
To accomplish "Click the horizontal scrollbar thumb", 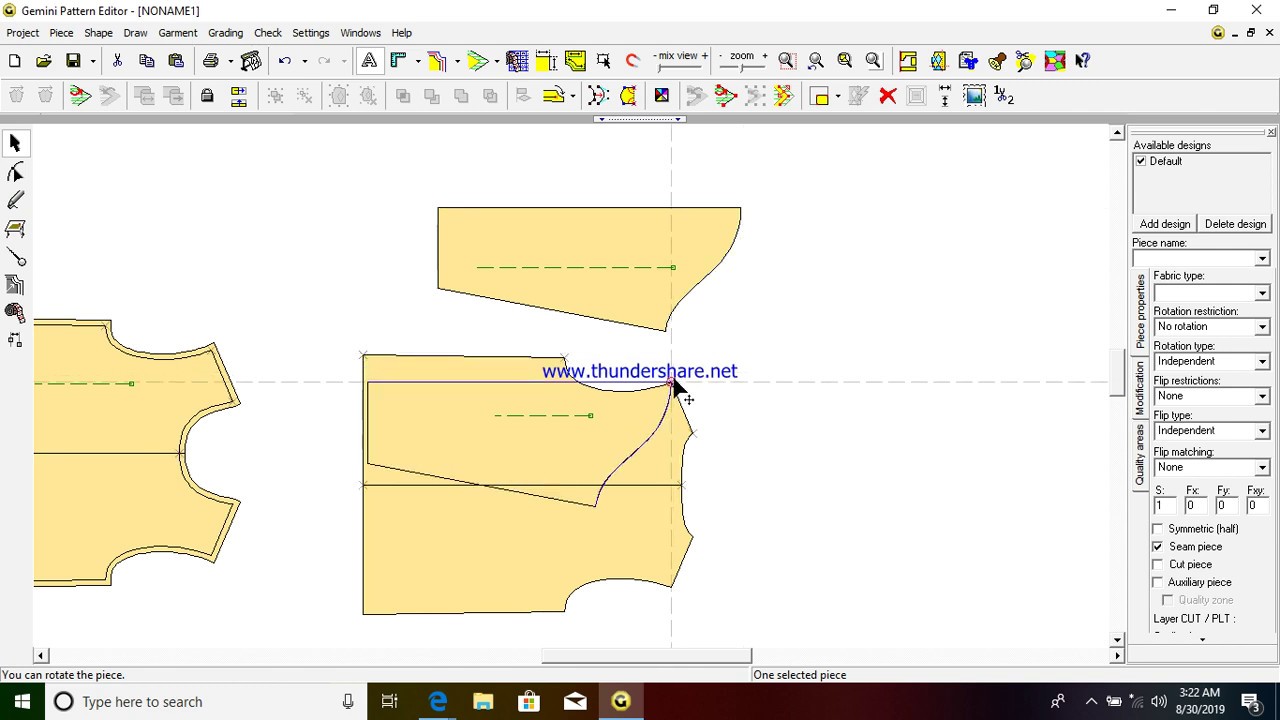I will [x=646, y=656].
